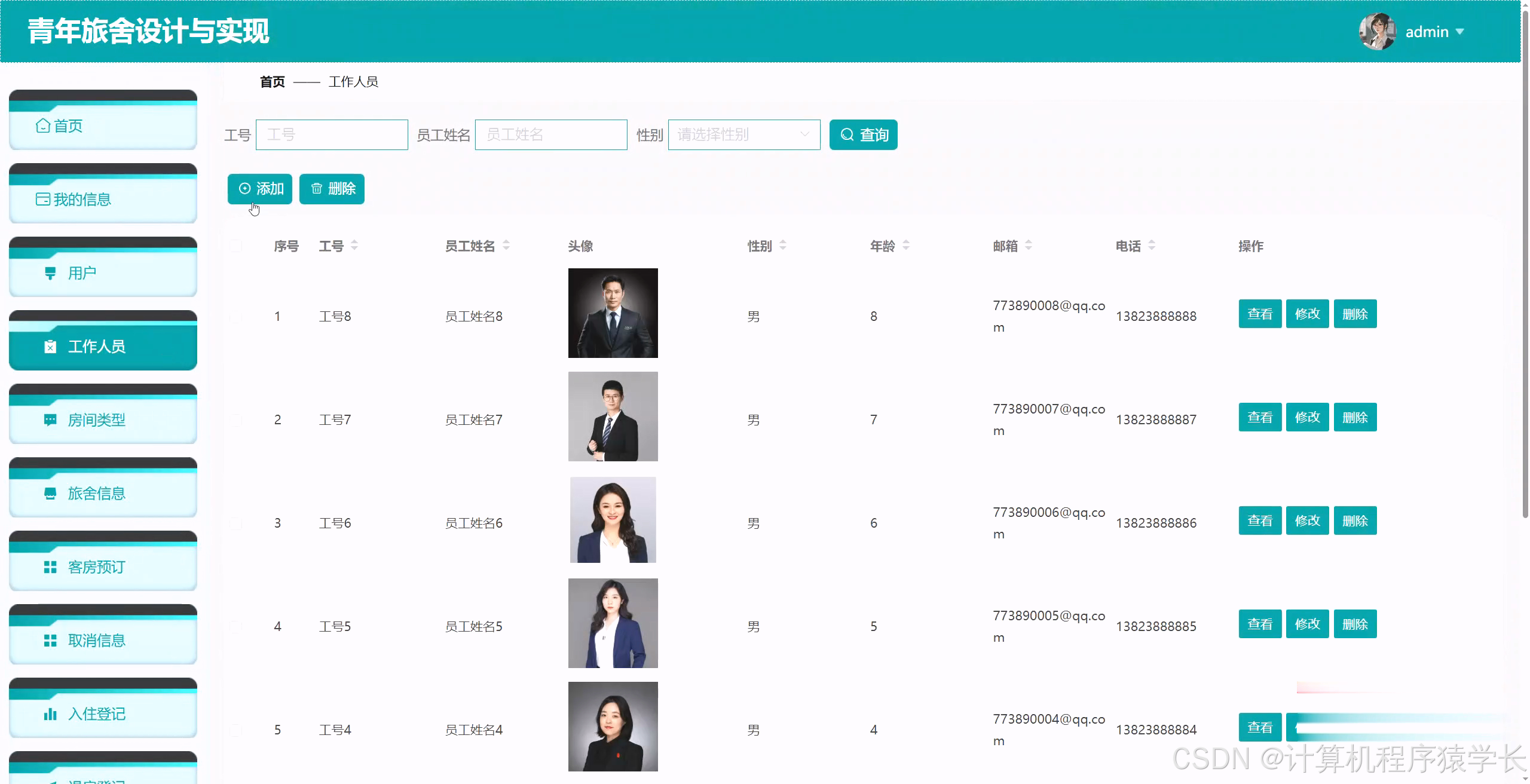Click the 我的信息 card icon
This screenshot has width=1530, height=784.
click(x=42, y=200)
